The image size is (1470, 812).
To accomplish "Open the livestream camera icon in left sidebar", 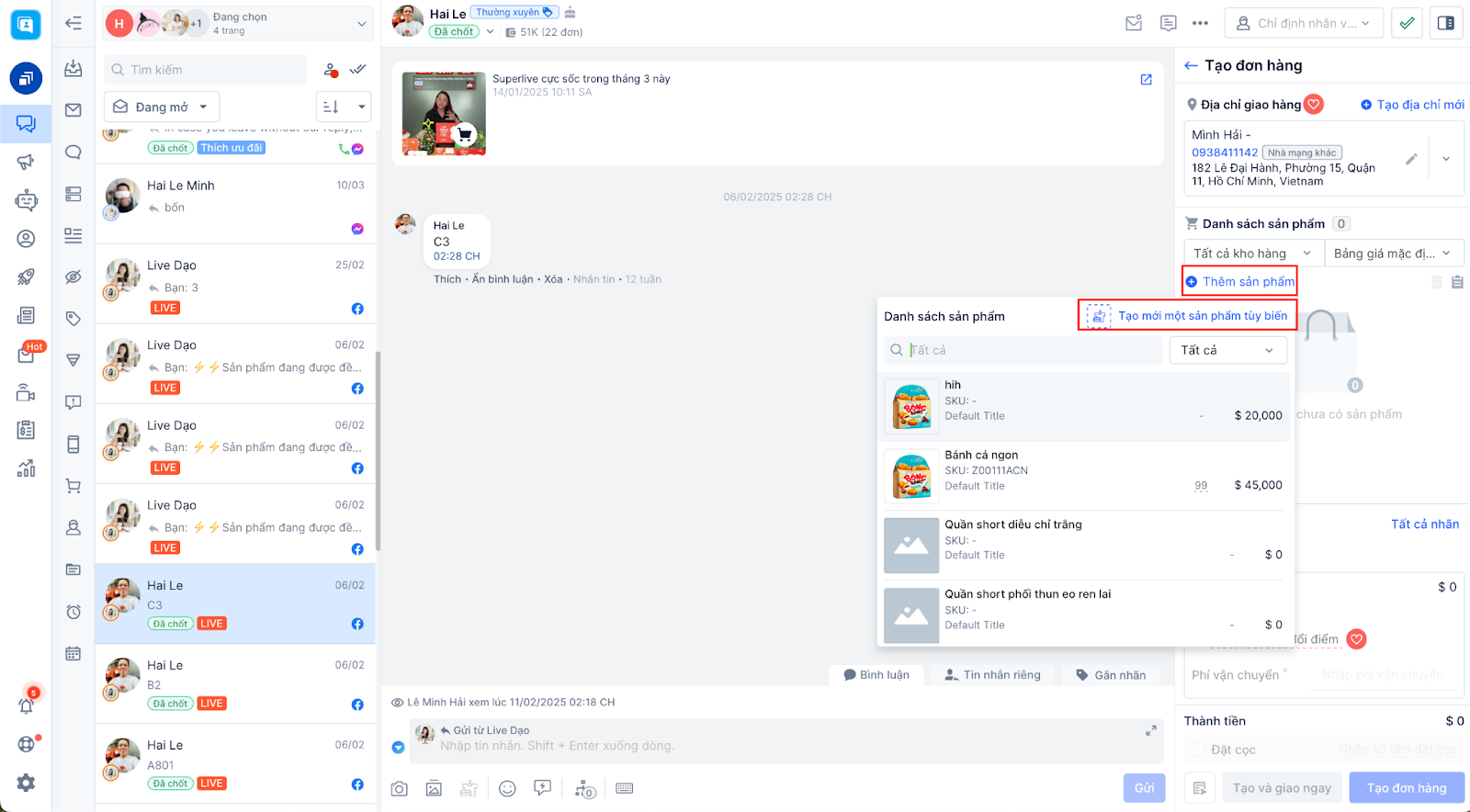I will [26, 393].
